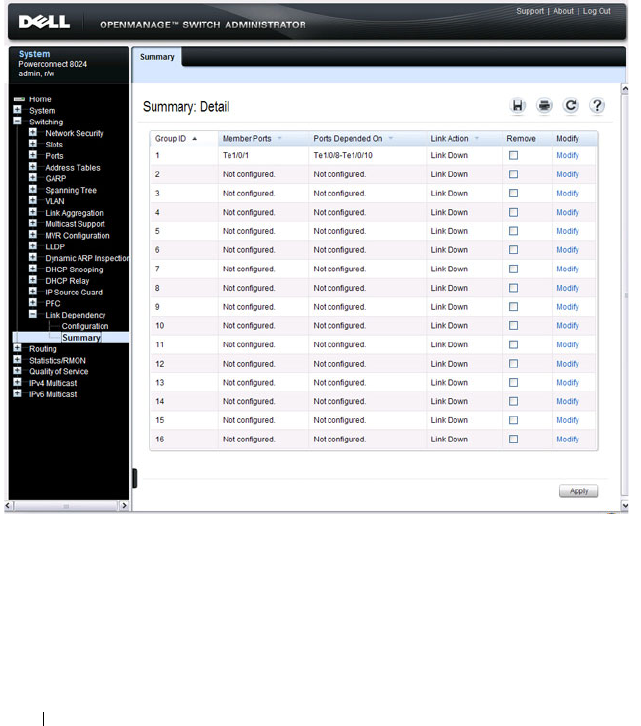
Task: Open Configuration under Link Dependency
Action: [x=85, y=326]
